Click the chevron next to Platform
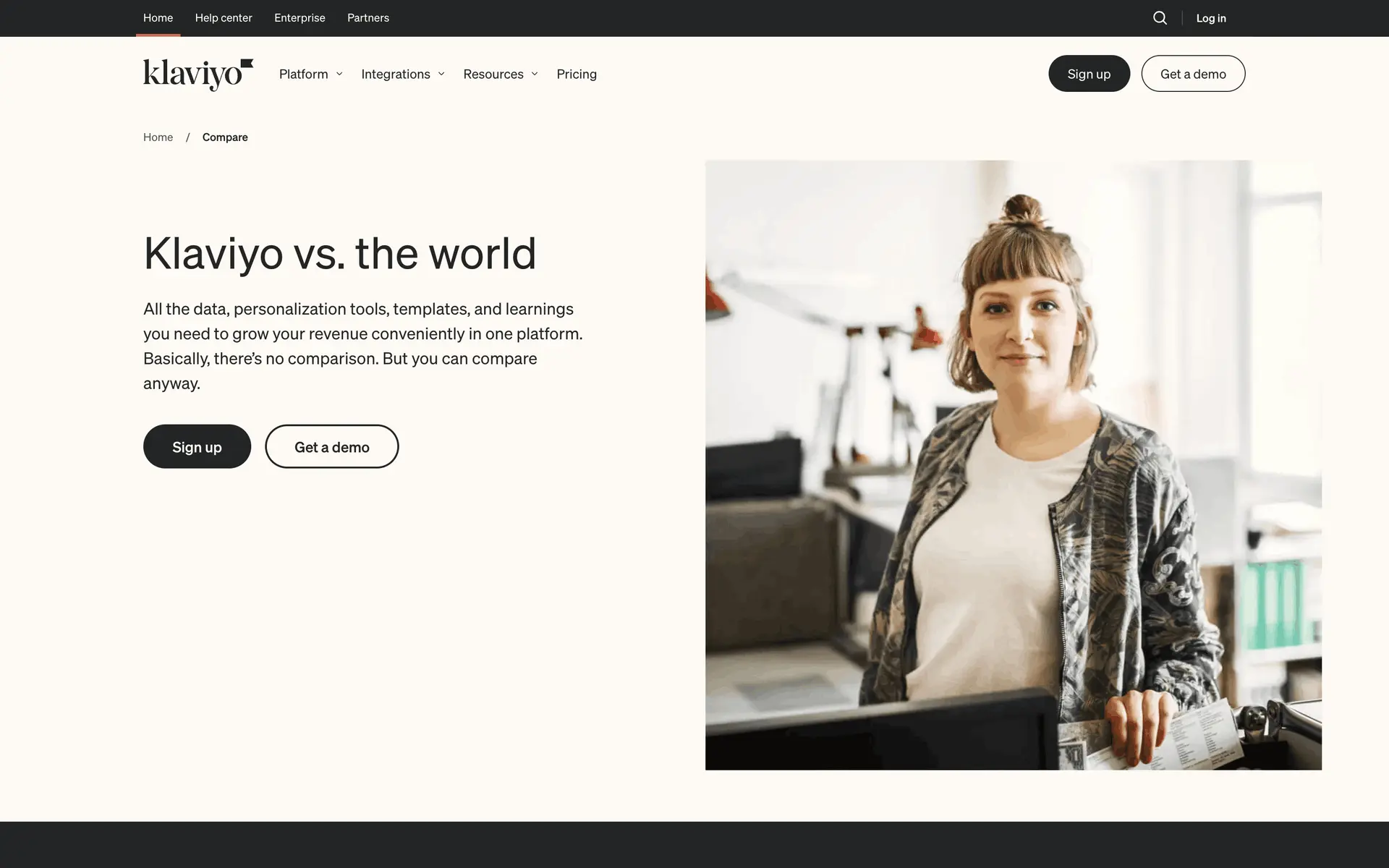1389x868 pixels. (x=339, y=74)
